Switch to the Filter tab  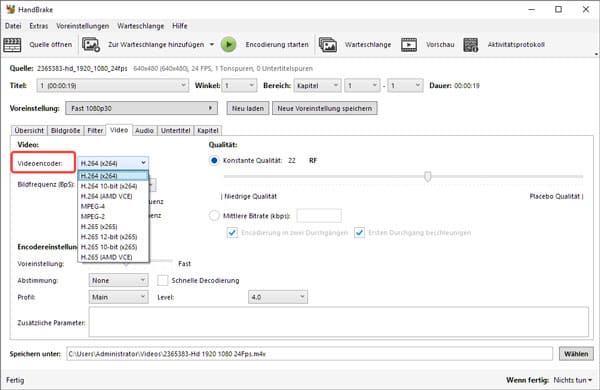click(x=95, y=131)
